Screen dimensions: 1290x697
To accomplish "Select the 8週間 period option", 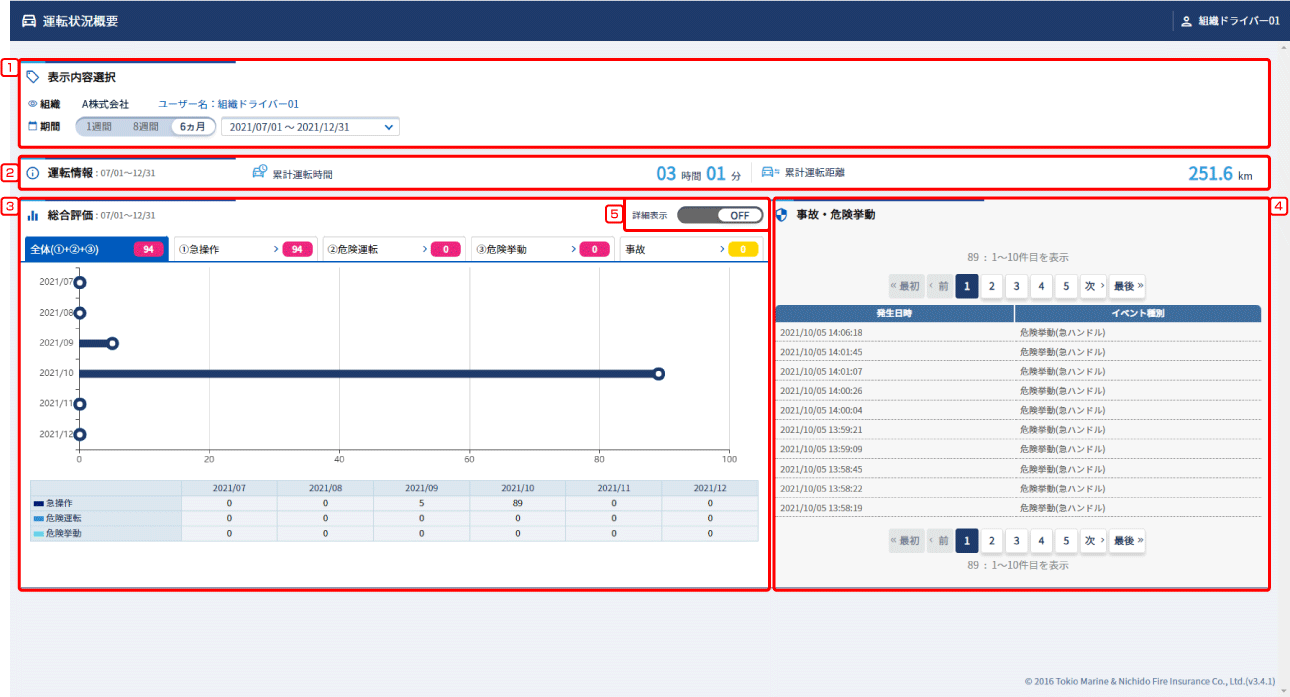I will 145,127.
